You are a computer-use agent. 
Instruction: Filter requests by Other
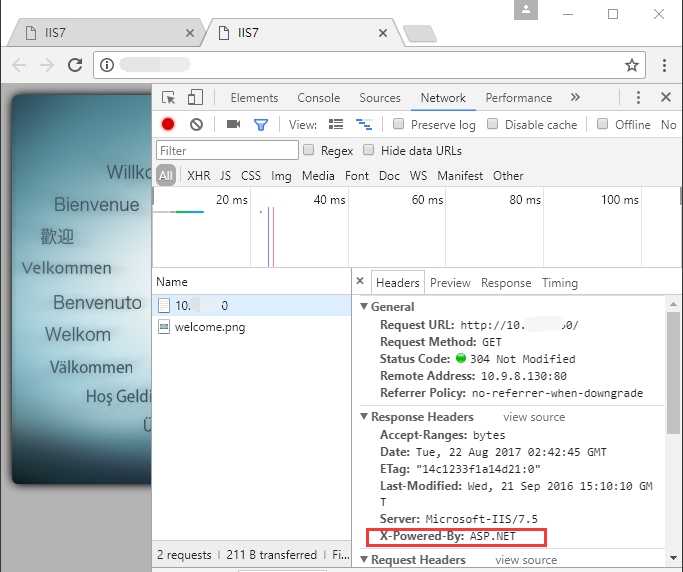[x=508, y=176]
